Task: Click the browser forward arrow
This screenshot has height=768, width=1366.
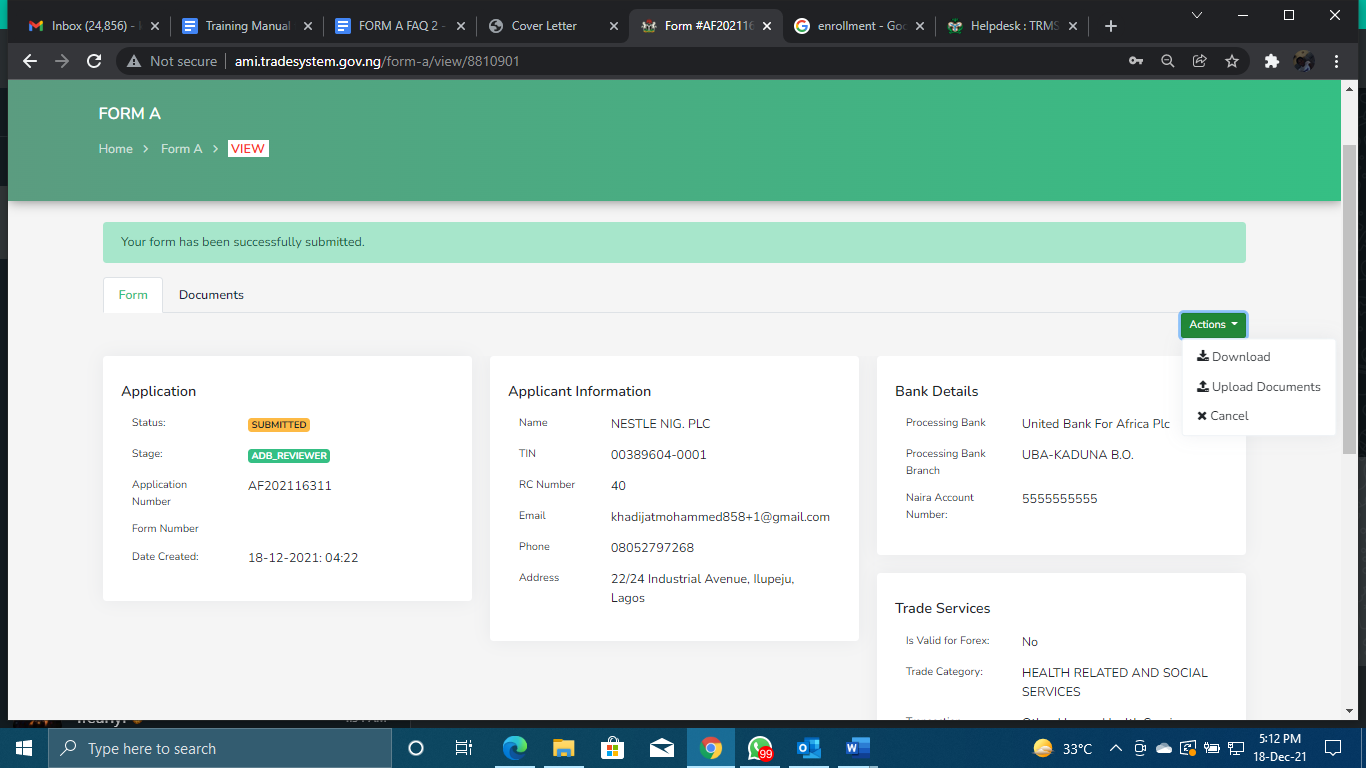Action: tap(62, 61)
